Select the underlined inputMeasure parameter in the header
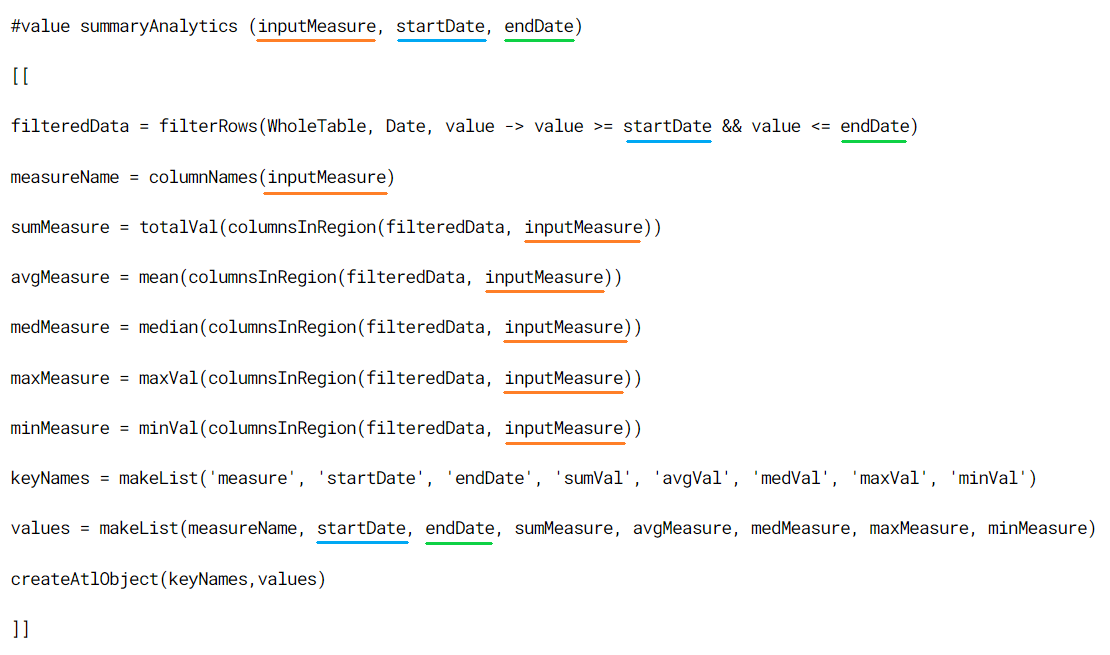 [316, 26]
